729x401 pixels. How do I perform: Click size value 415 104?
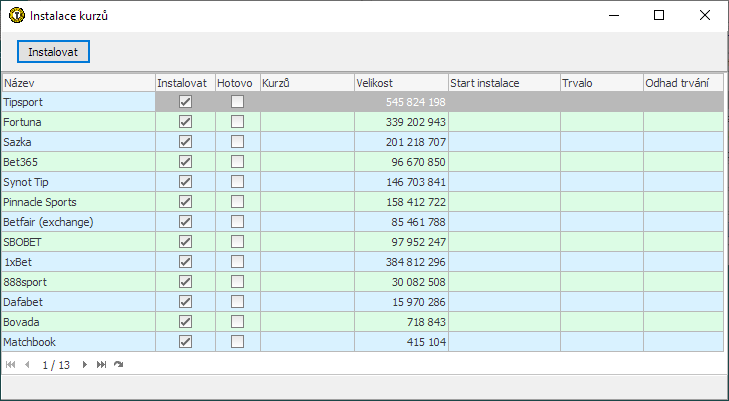click(x=426, y=342)
